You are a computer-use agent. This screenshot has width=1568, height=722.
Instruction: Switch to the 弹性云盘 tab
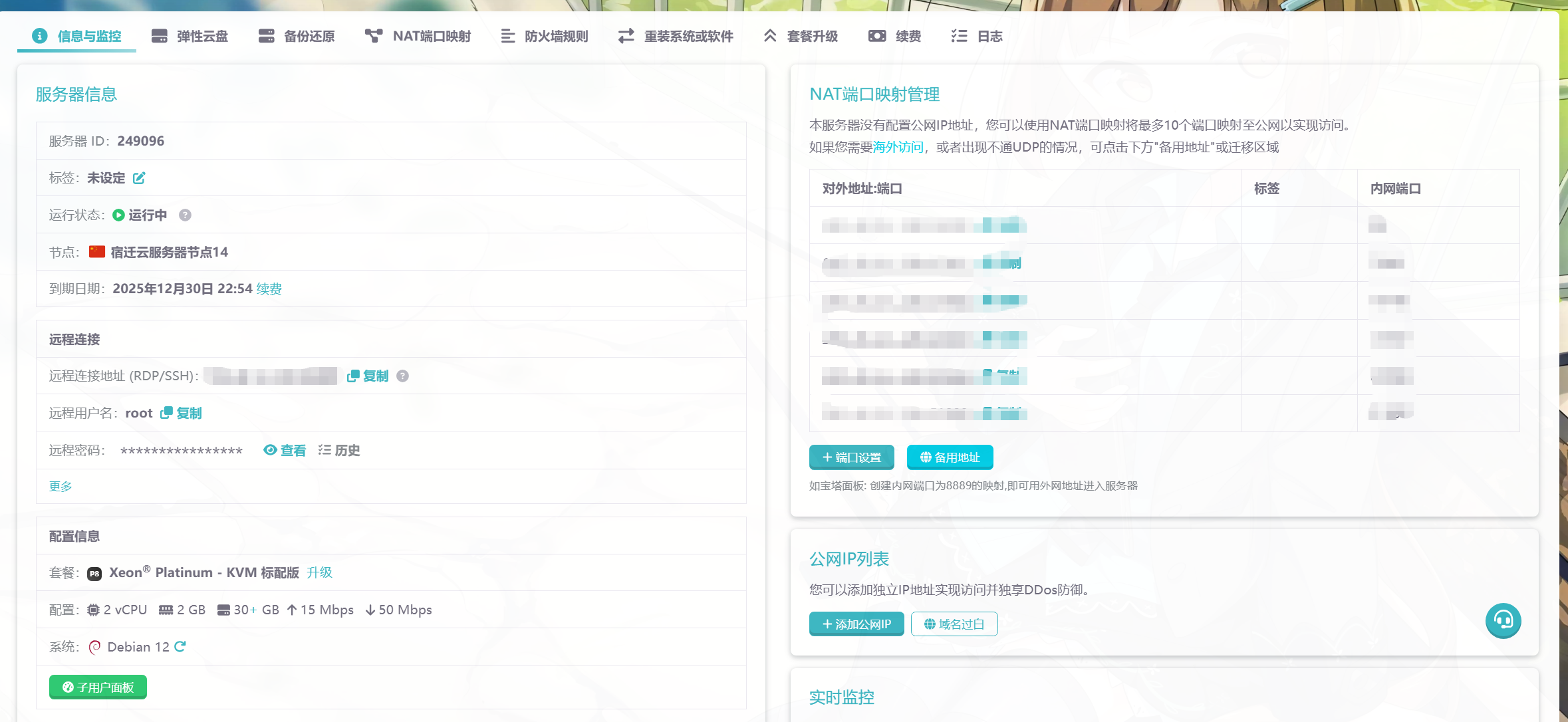point(190,36)
